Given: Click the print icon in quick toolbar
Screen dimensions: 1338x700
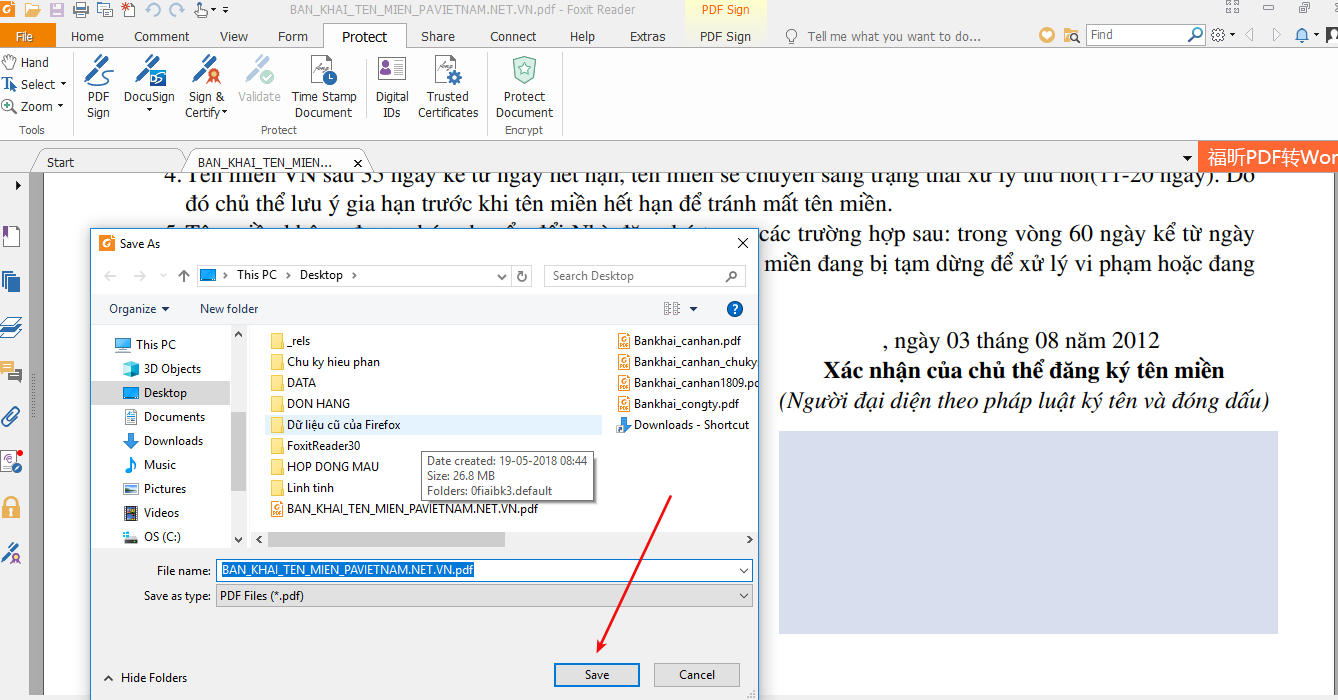Looking at the screenshot, I should click(80, 10).
